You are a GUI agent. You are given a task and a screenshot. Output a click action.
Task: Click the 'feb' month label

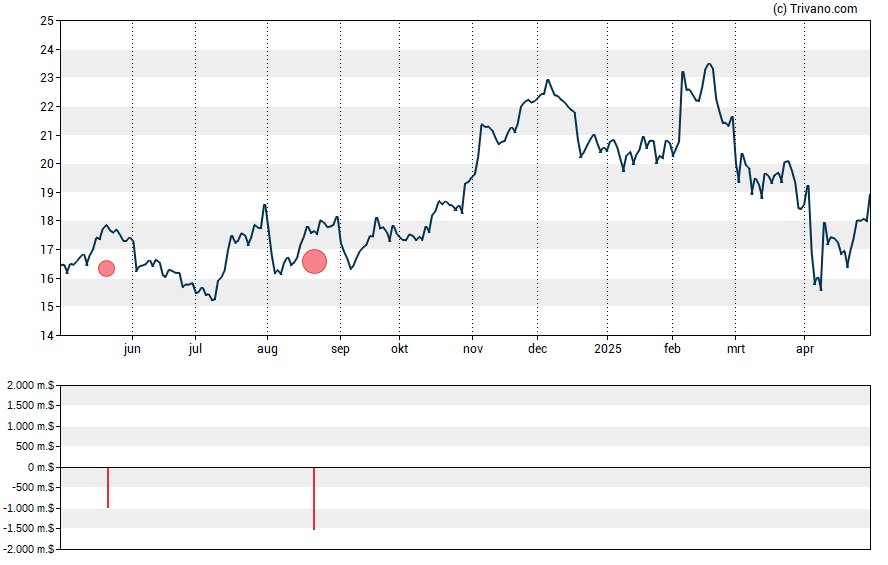[x=672, y=348]
